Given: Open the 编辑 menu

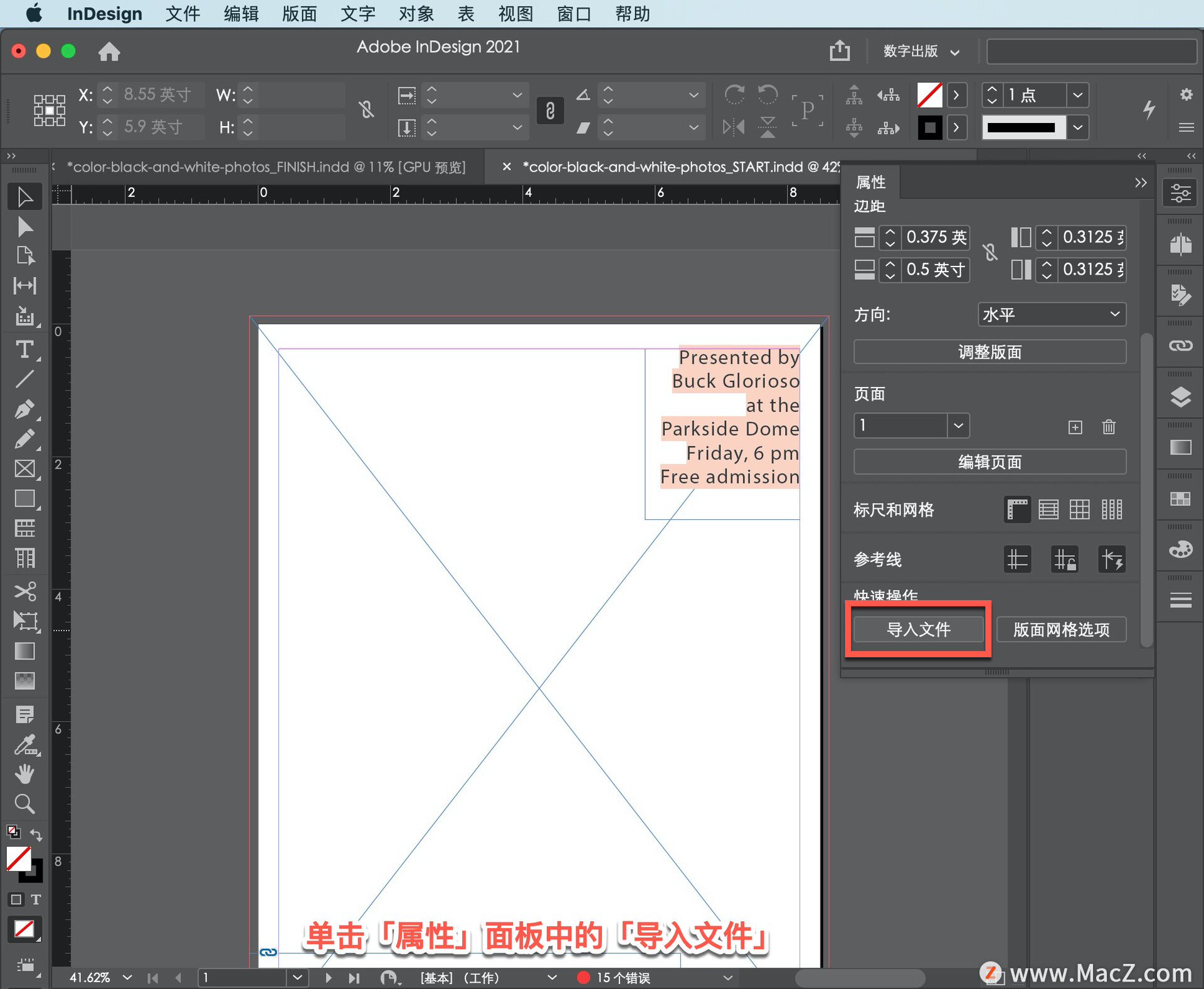Looking at the screenshot, I should (x=241, y=14).
